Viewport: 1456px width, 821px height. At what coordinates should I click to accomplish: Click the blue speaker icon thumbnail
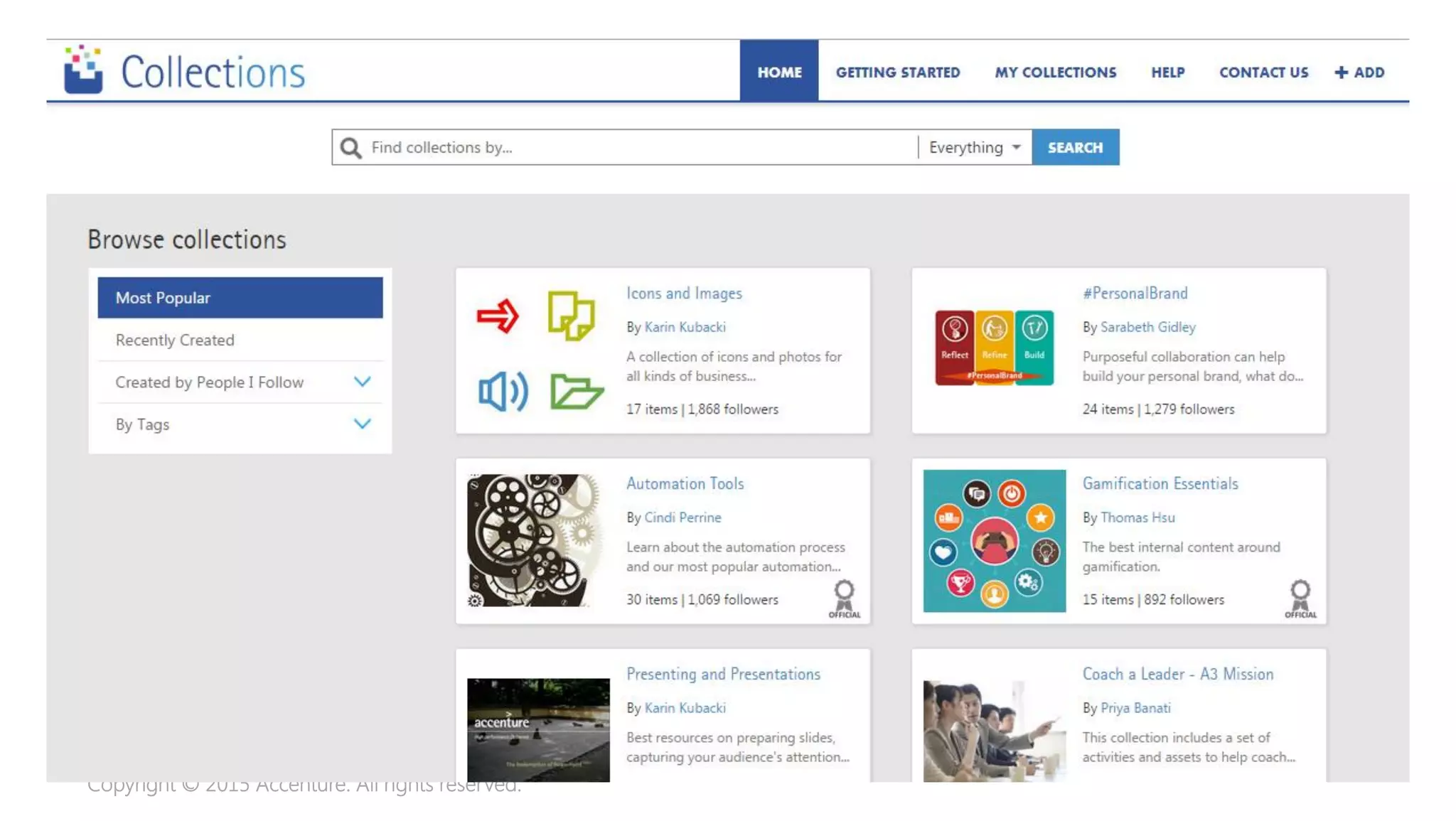(503, 391)
